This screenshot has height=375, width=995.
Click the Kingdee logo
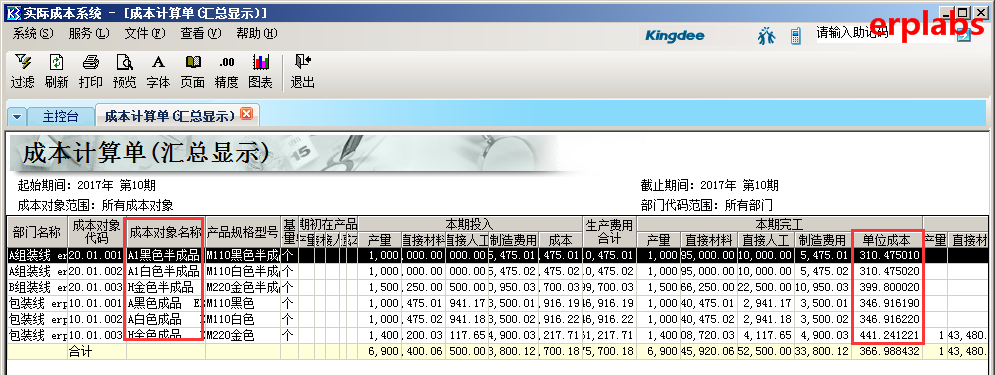pos(675,36)
